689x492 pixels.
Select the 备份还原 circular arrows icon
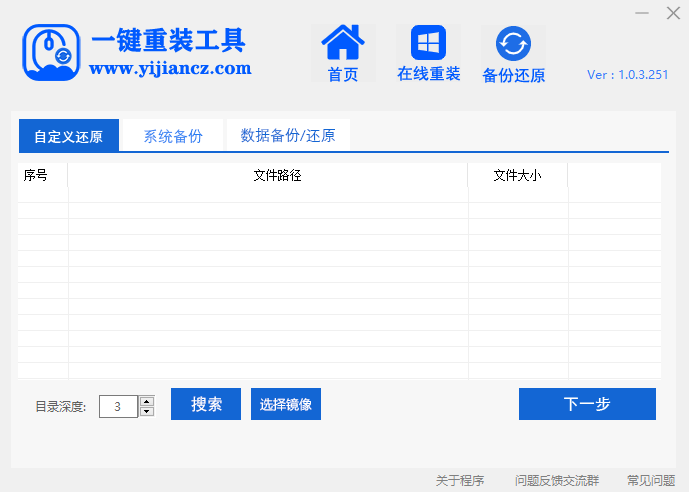(514, 44)
